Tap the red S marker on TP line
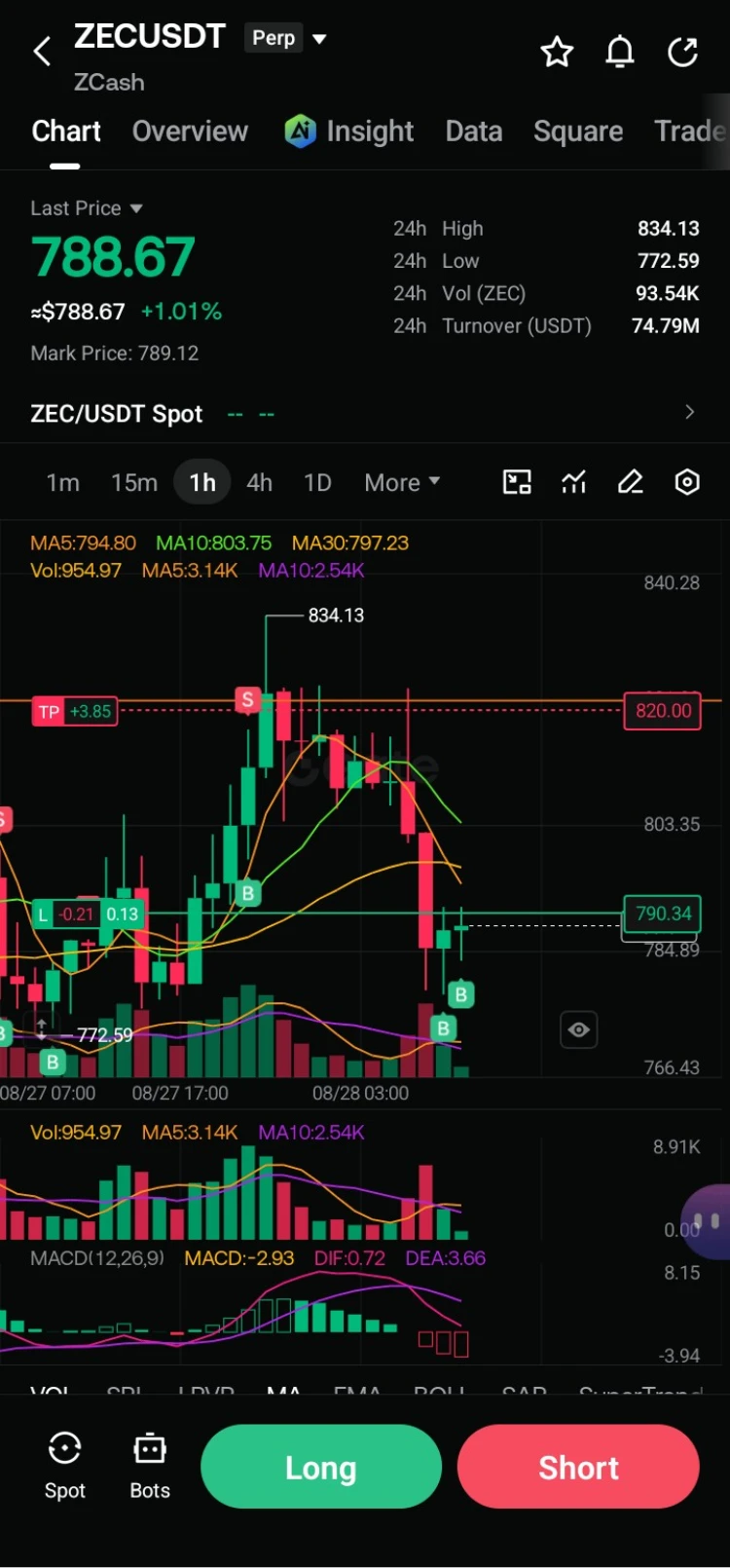The image size is (730, 1568). [x=247, y=699]
